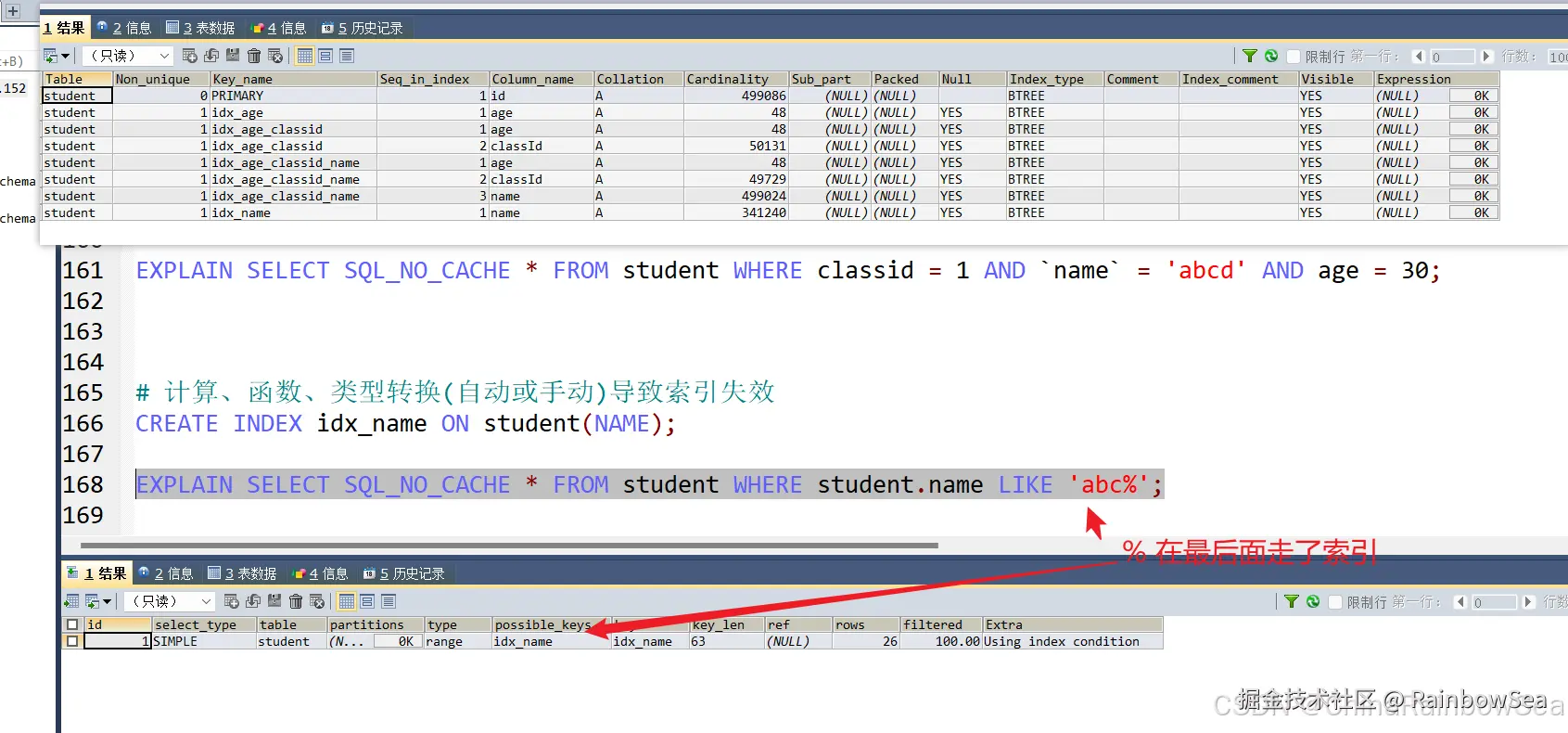Click cancel changes icon in upper toolbar

(x=275, y=56)
